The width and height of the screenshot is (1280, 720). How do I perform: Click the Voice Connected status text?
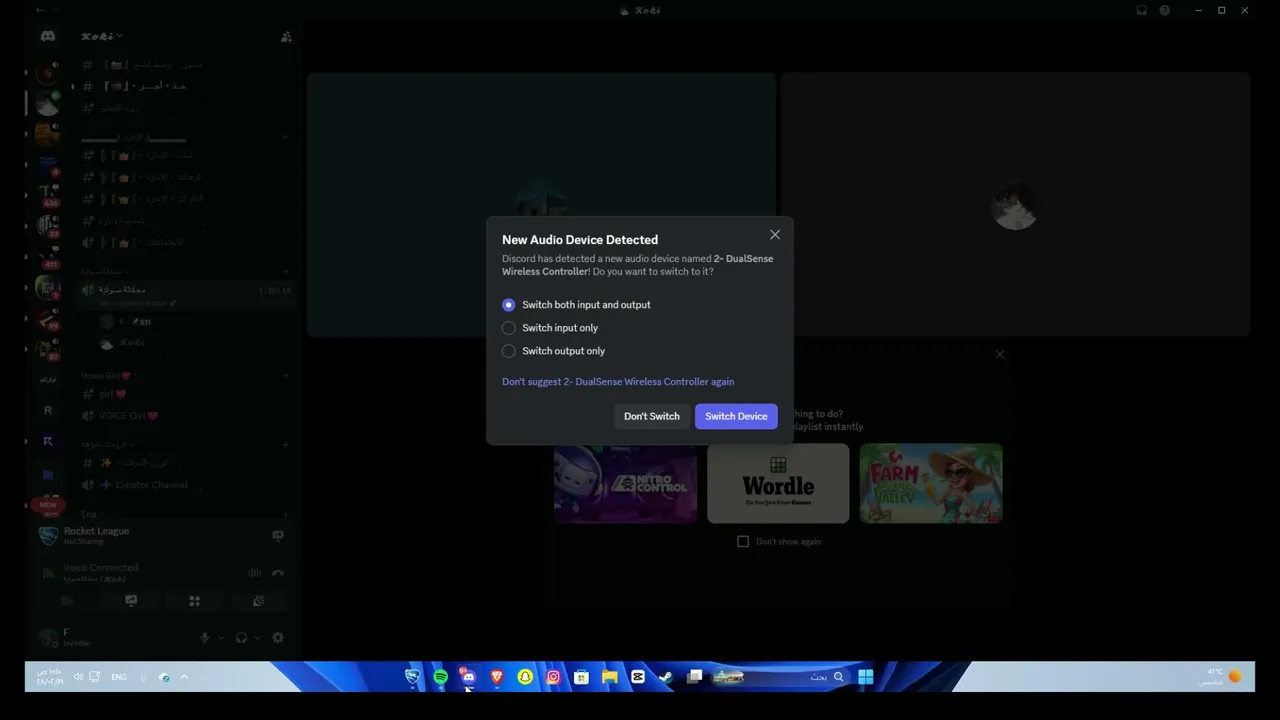[100, 568]
